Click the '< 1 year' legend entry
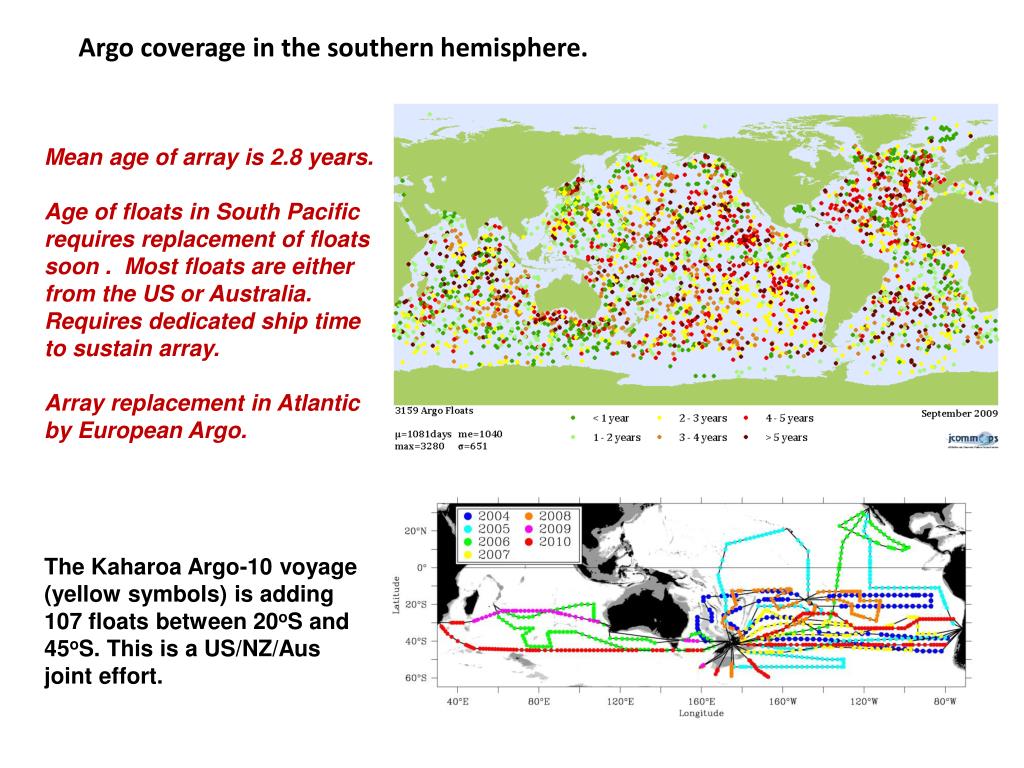 [600, 419]
